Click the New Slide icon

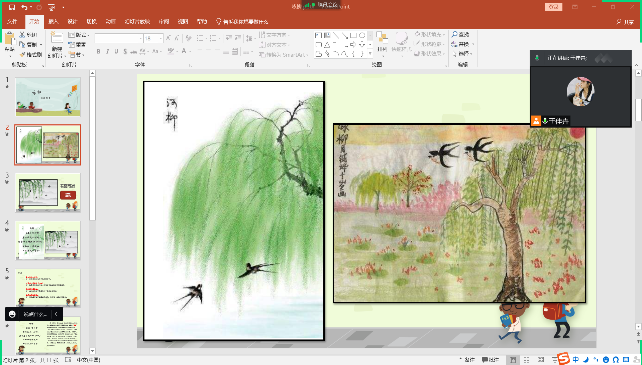pos(57,39)
